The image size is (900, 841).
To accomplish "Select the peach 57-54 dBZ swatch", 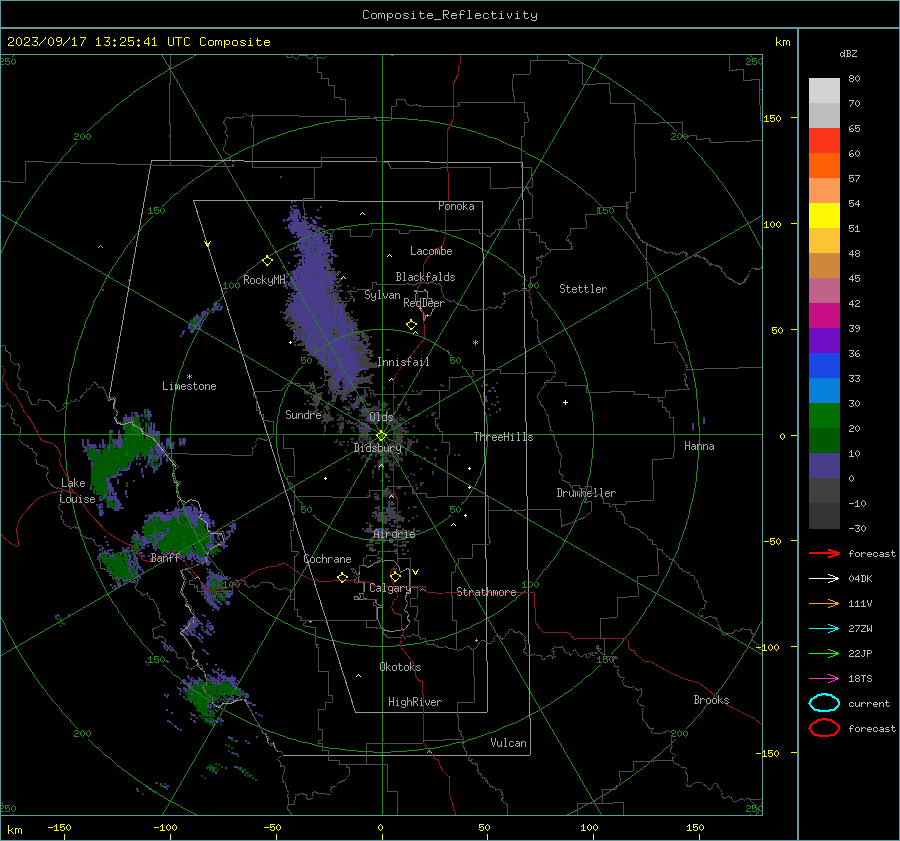I will click(824, 191).
